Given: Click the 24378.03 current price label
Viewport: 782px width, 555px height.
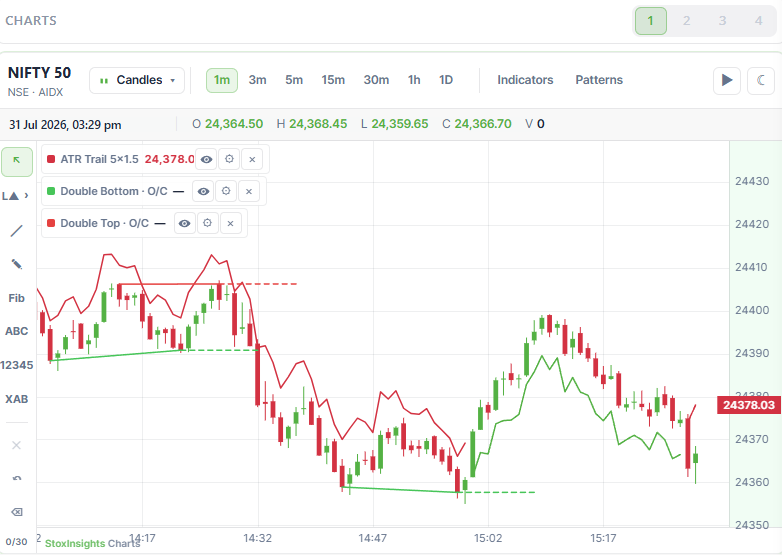Looking at the screenshot, I should pos(749,405).
